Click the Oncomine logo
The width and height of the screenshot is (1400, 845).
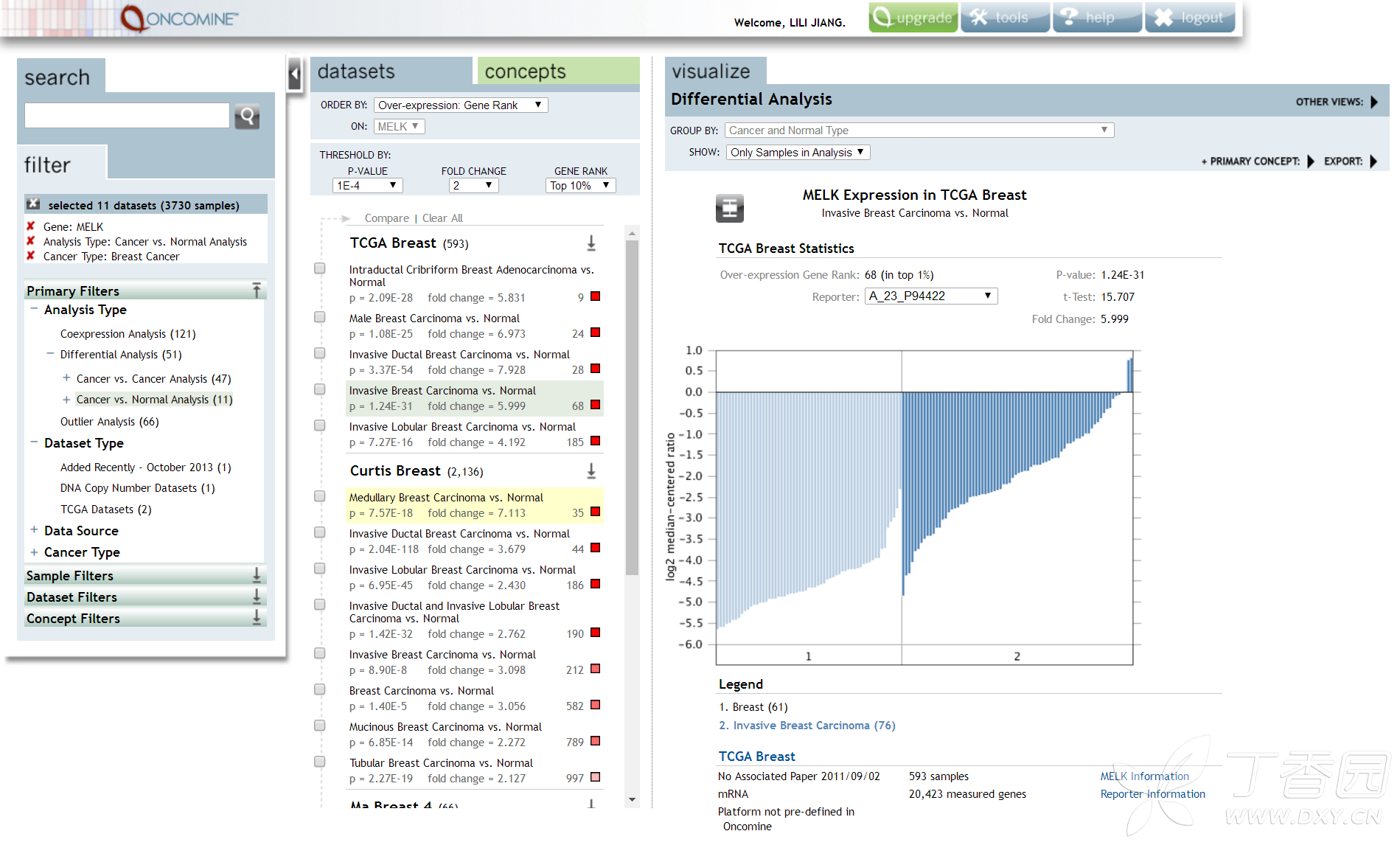[x=179, y=18]
